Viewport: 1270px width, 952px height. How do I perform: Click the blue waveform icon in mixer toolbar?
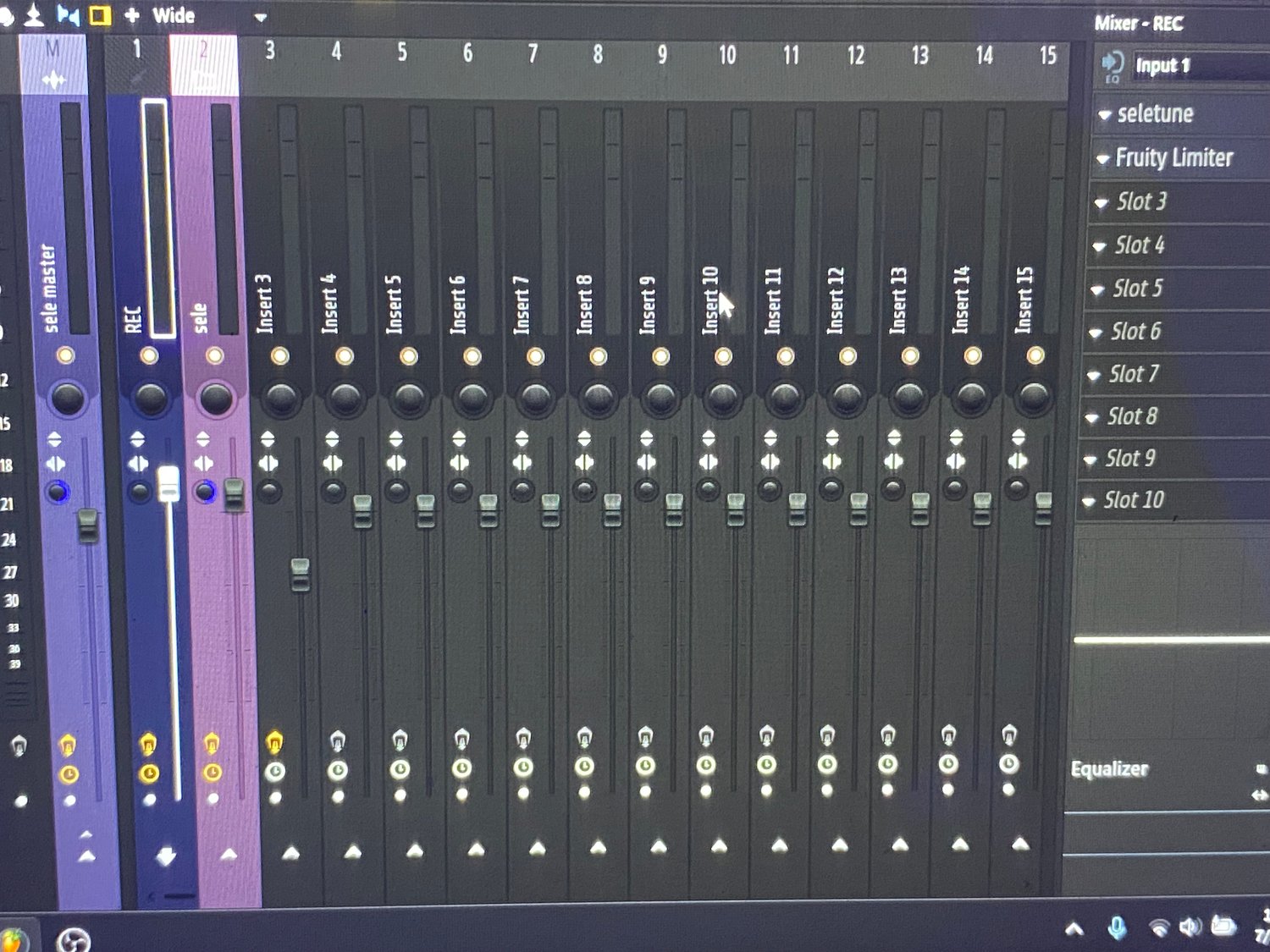pos(68,14)
